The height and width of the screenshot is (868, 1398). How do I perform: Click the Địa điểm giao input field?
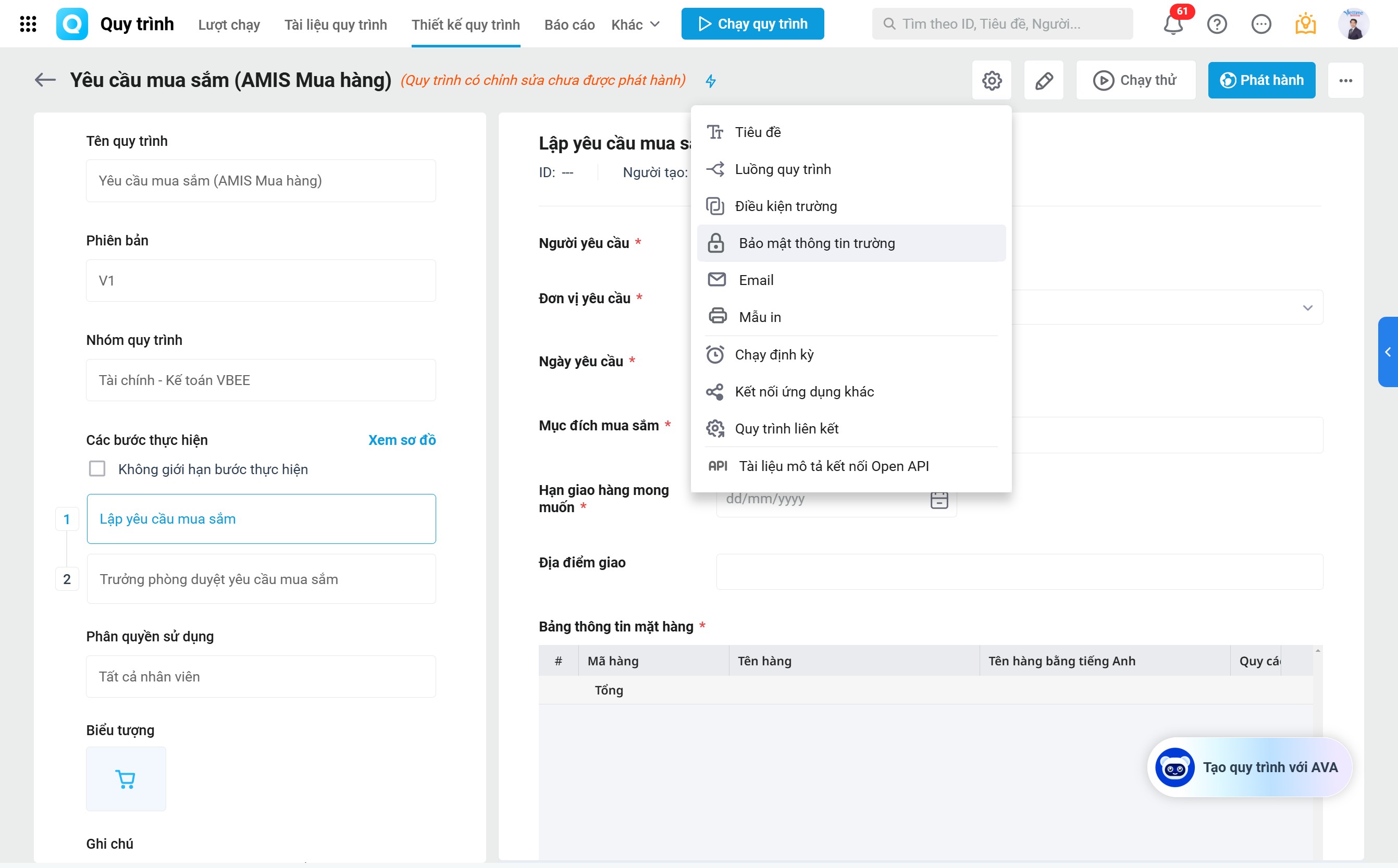click(x=1019, y=572)
